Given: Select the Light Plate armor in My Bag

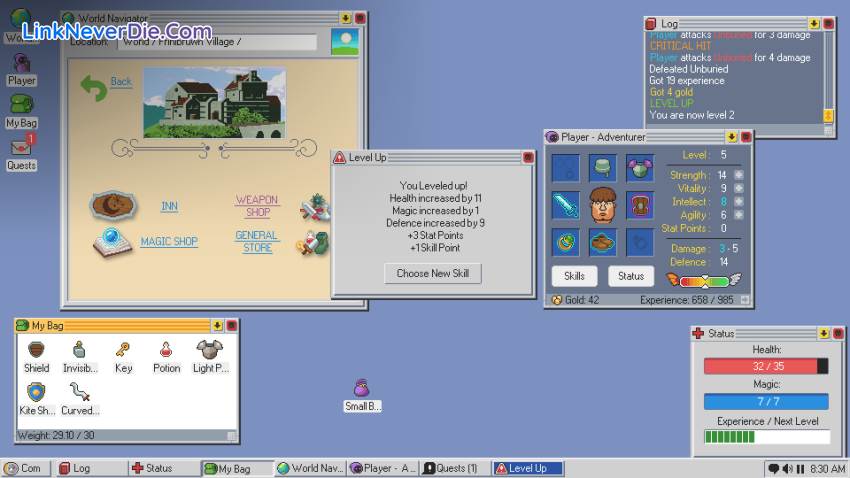Looking at the screenshot, I should click(210, 357).
